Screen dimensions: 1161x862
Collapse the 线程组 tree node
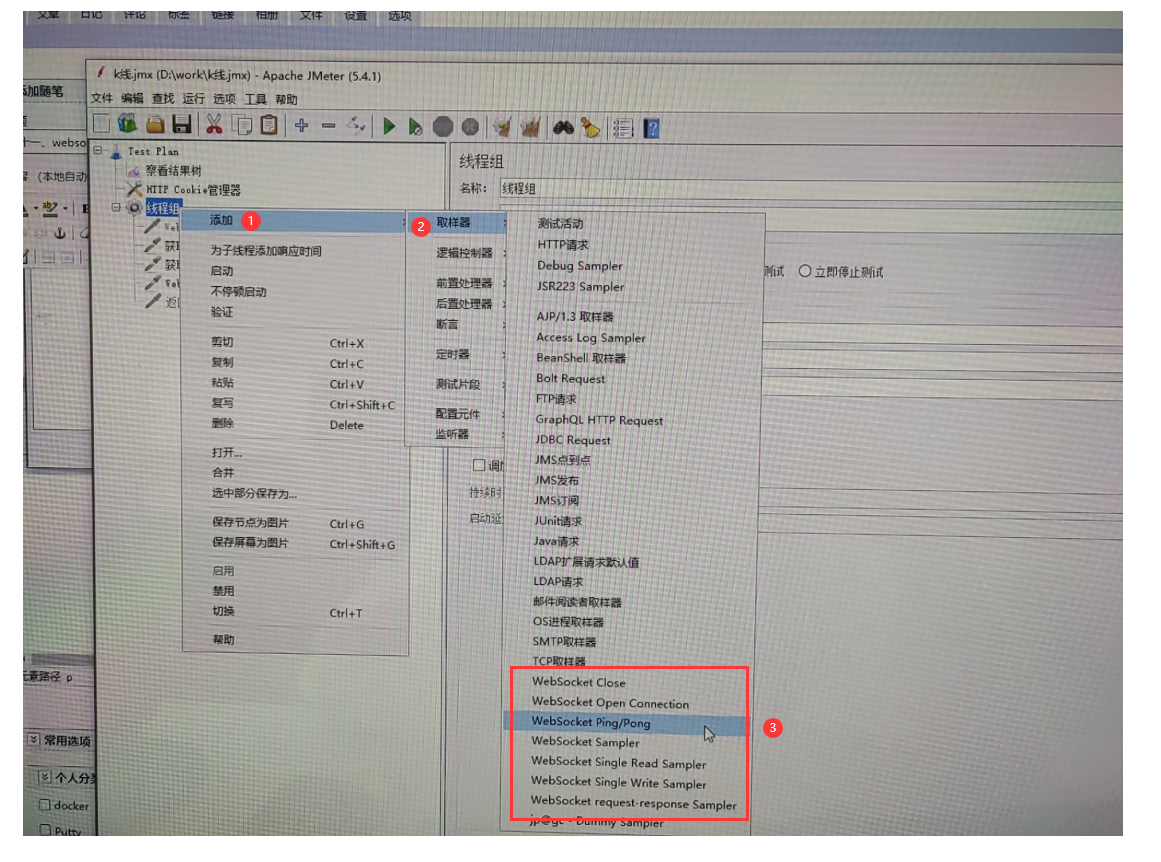pyautogui.click(x=116, y=207)
